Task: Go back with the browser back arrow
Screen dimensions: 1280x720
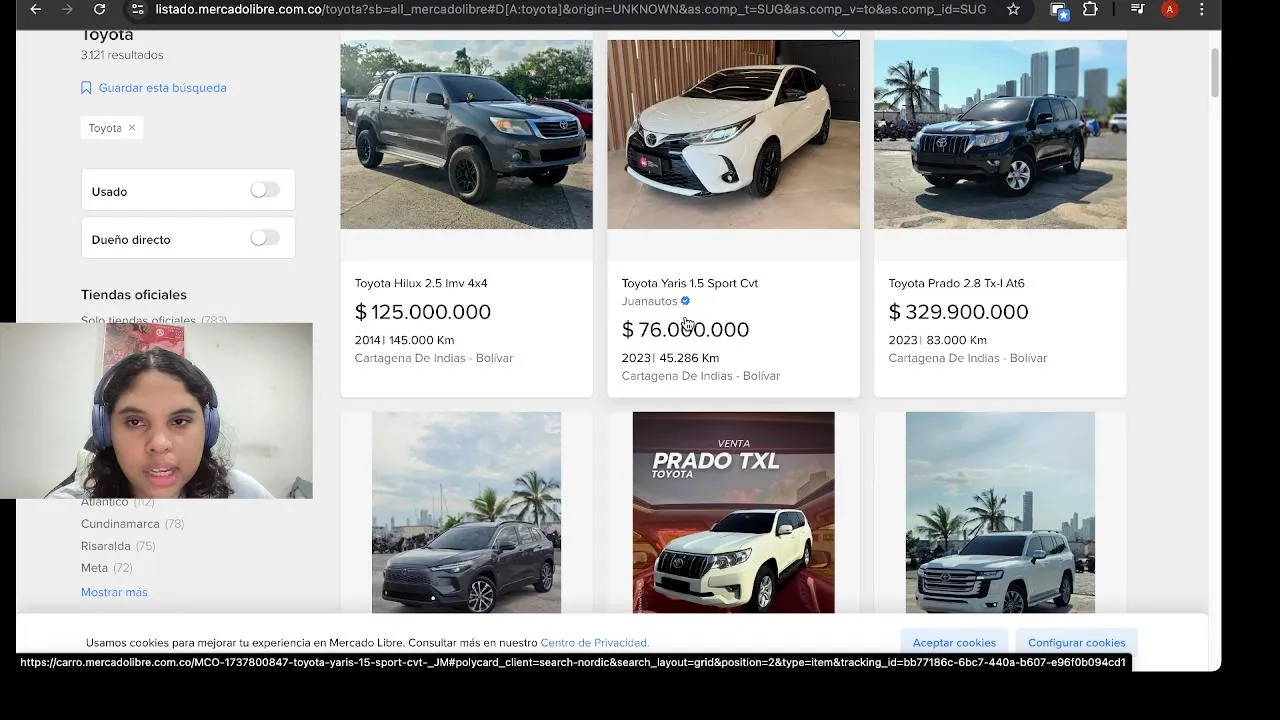Action: [36, 9]
